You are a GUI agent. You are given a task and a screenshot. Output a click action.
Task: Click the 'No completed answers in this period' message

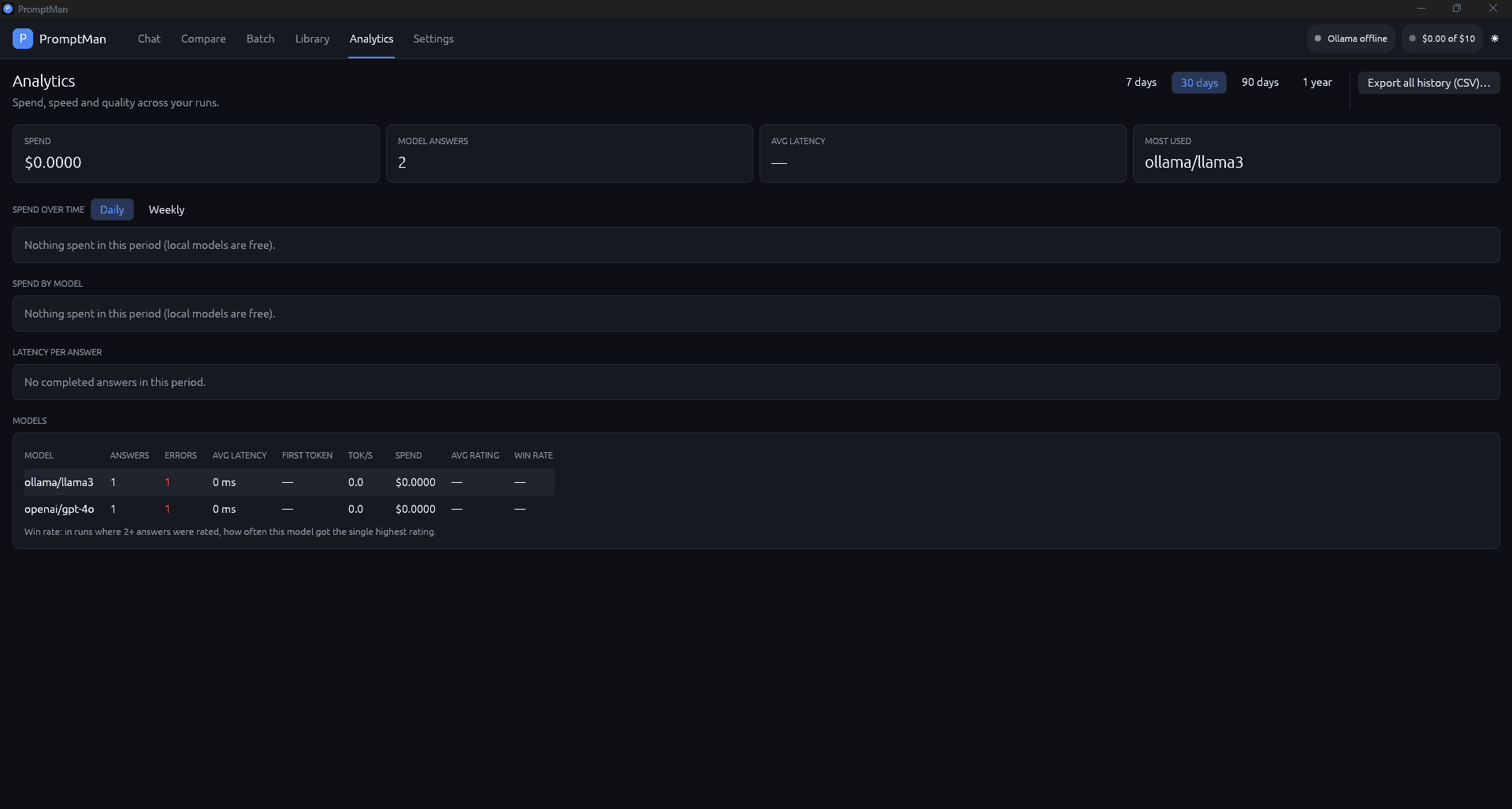pyautogui.click(x=115, y=382)
